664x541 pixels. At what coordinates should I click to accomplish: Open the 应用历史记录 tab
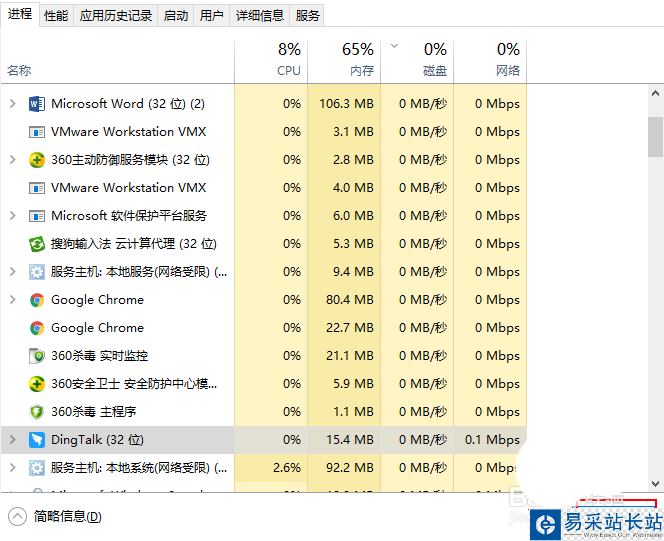coord(116,16)
